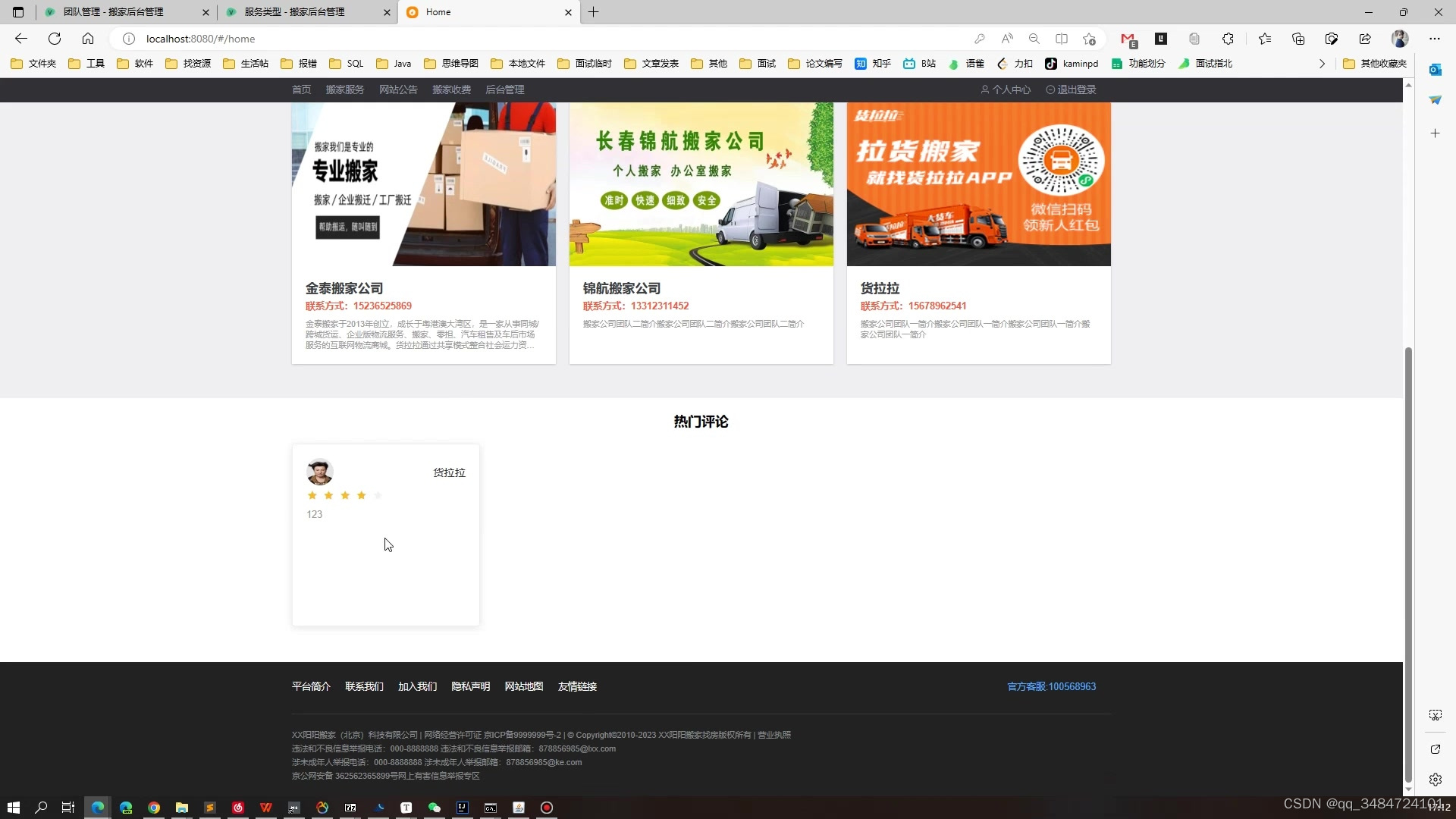
Task: Open 隐私声明 footer link
Action: (471, 686)
